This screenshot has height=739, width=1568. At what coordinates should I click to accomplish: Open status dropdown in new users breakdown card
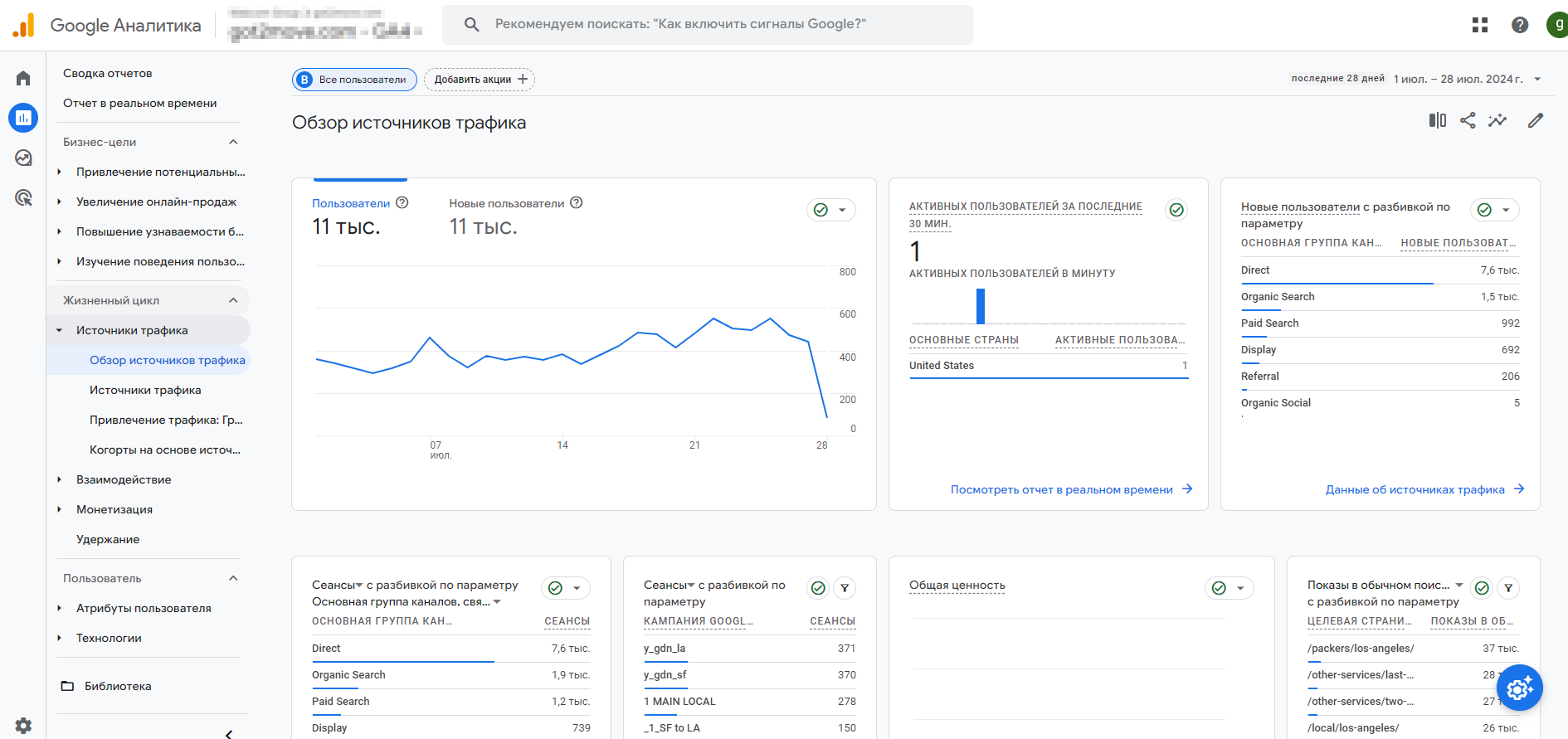pyautogui.click(x=1495, y=210)
